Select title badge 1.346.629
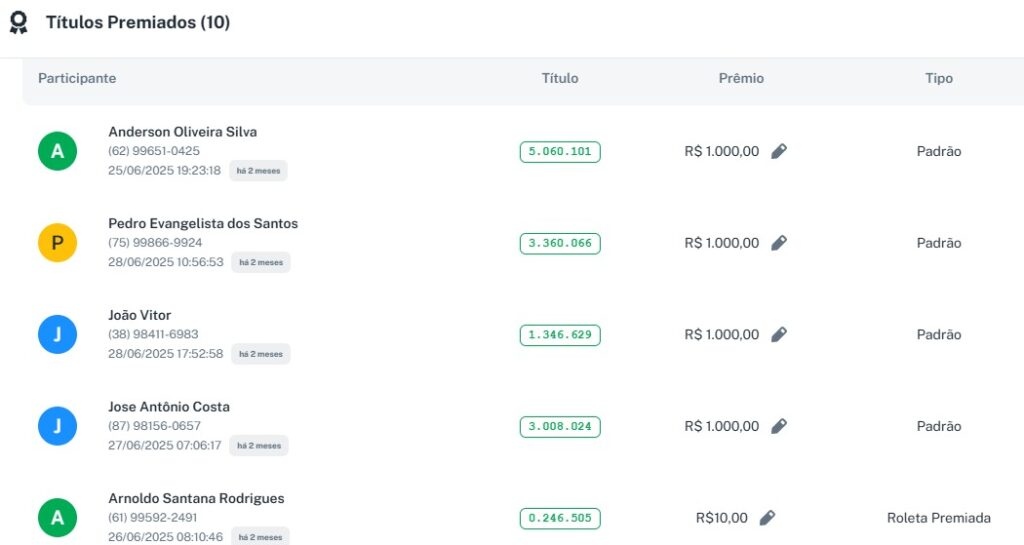The width and height of the screenshot is (1024, 545). pos(560,335)
